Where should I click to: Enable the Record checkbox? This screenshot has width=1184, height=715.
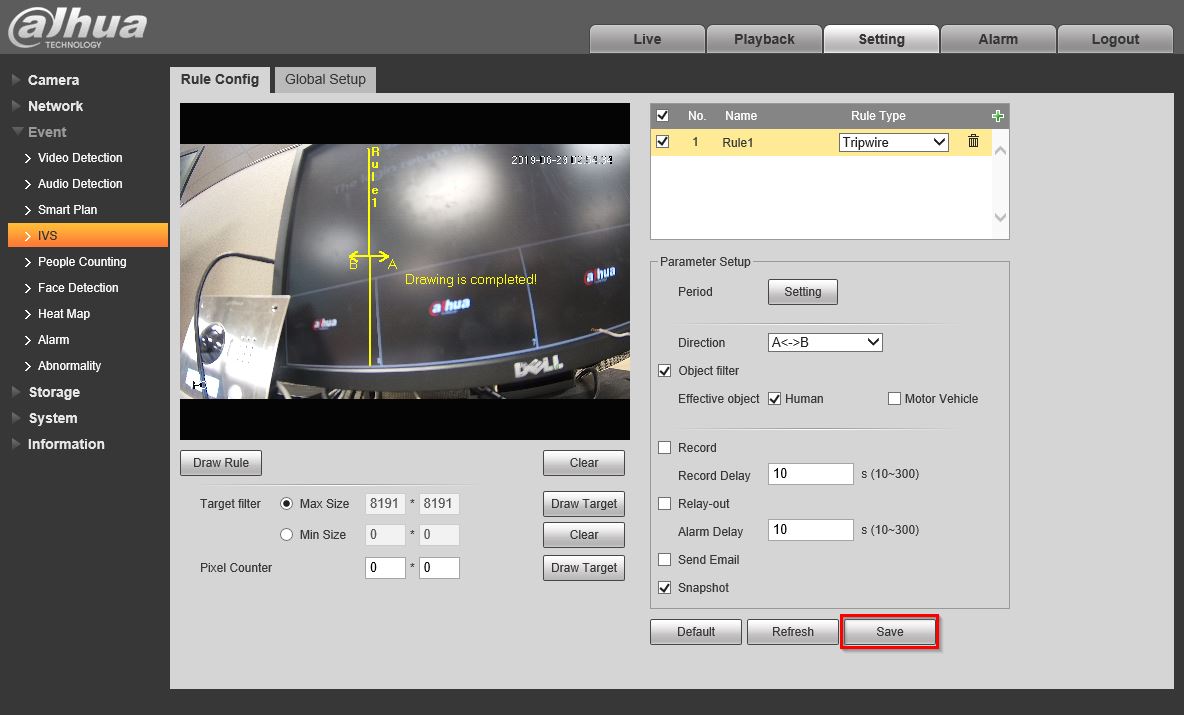coord(665,448)
